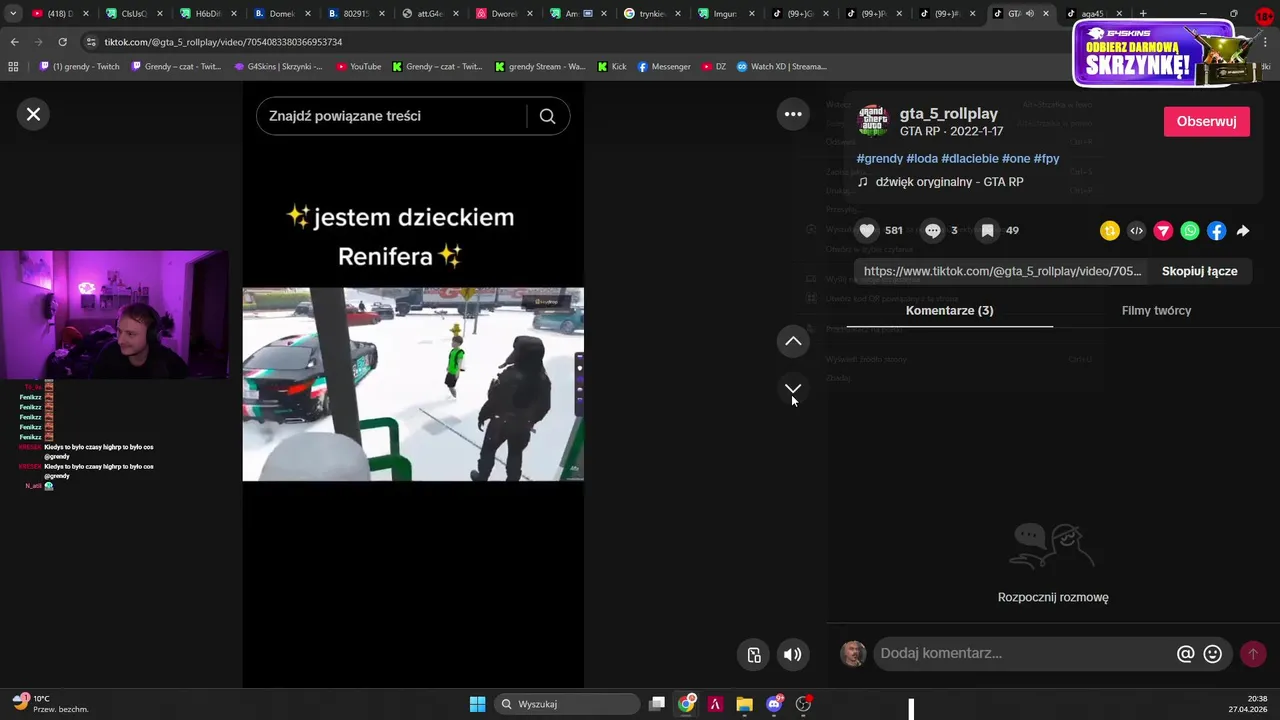
Task: Go to previous video with up chevron
Action: point(793,342)
